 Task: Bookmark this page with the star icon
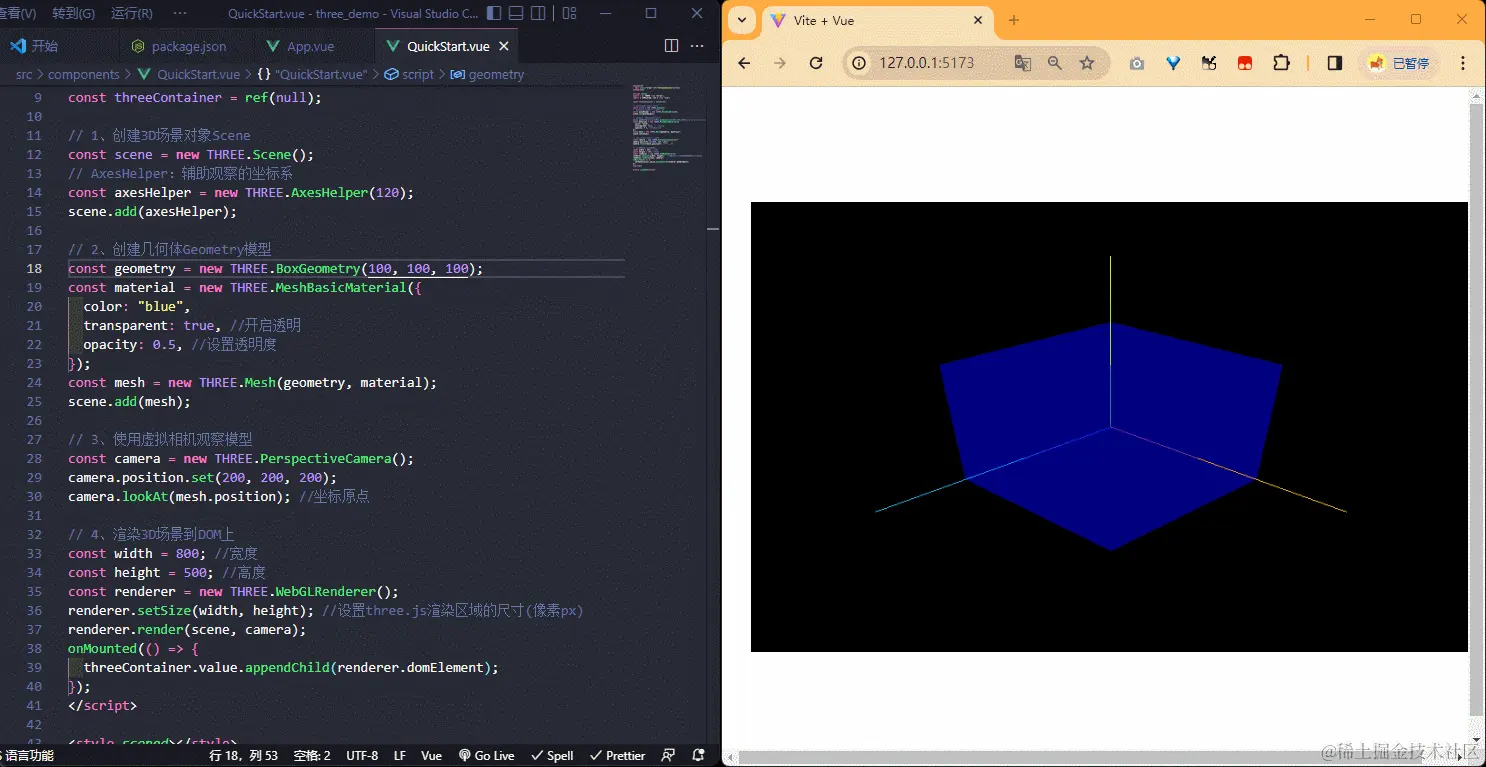pos(1087,63)
